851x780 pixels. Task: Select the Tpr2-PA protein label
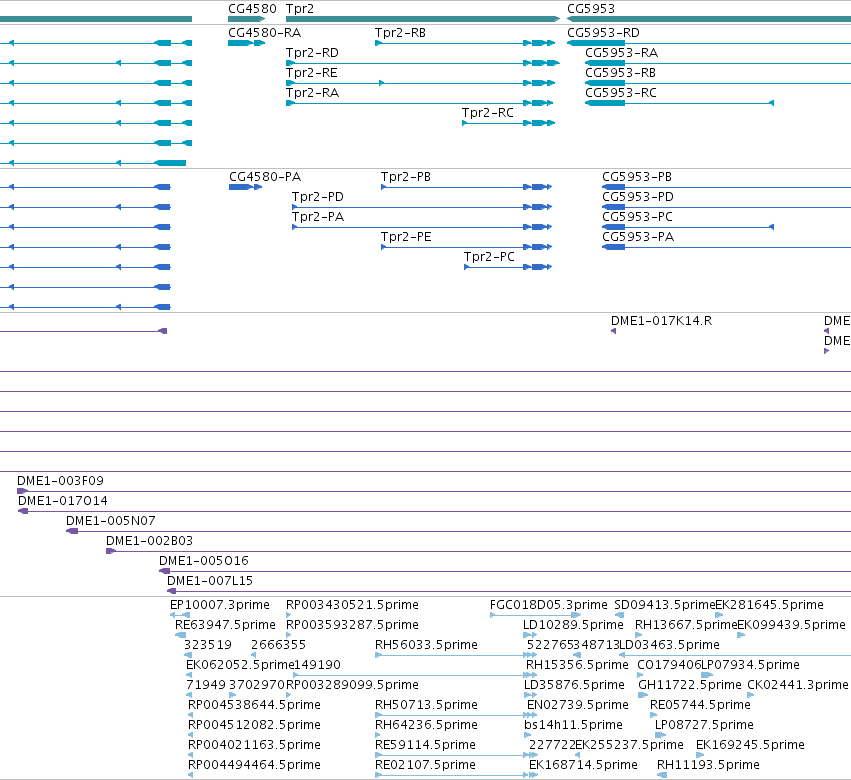tap(317, 217)
